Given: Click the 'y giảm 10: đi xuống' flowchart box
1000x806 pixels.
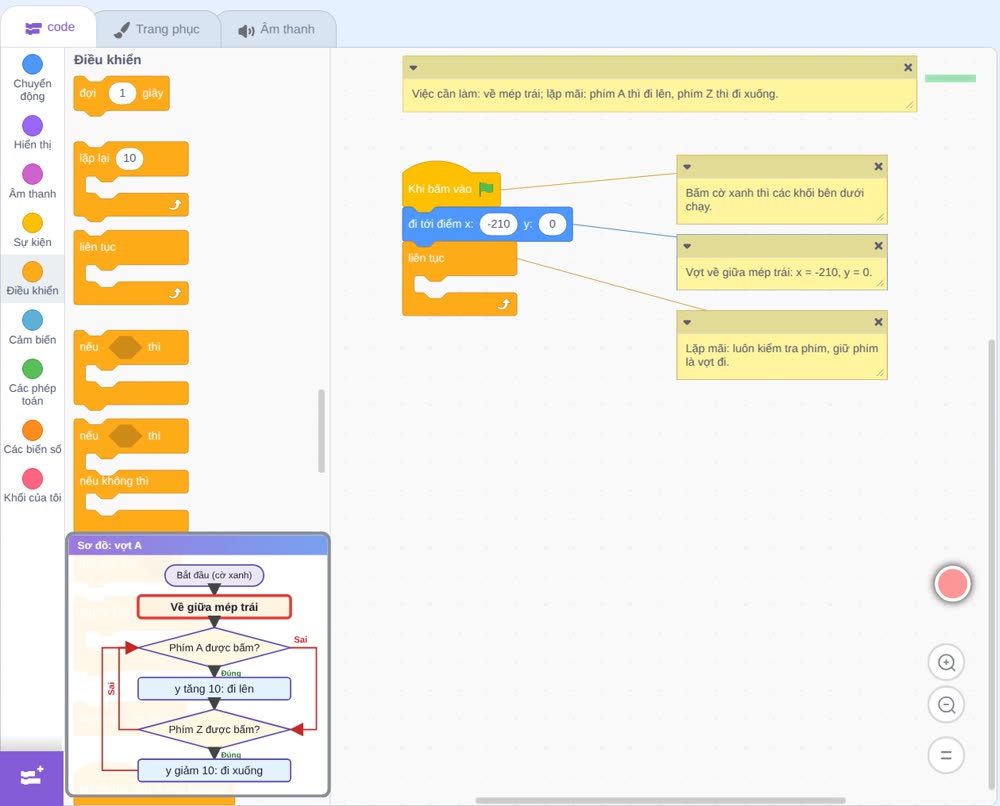Looking at the screenshot, I should point(214,770).
